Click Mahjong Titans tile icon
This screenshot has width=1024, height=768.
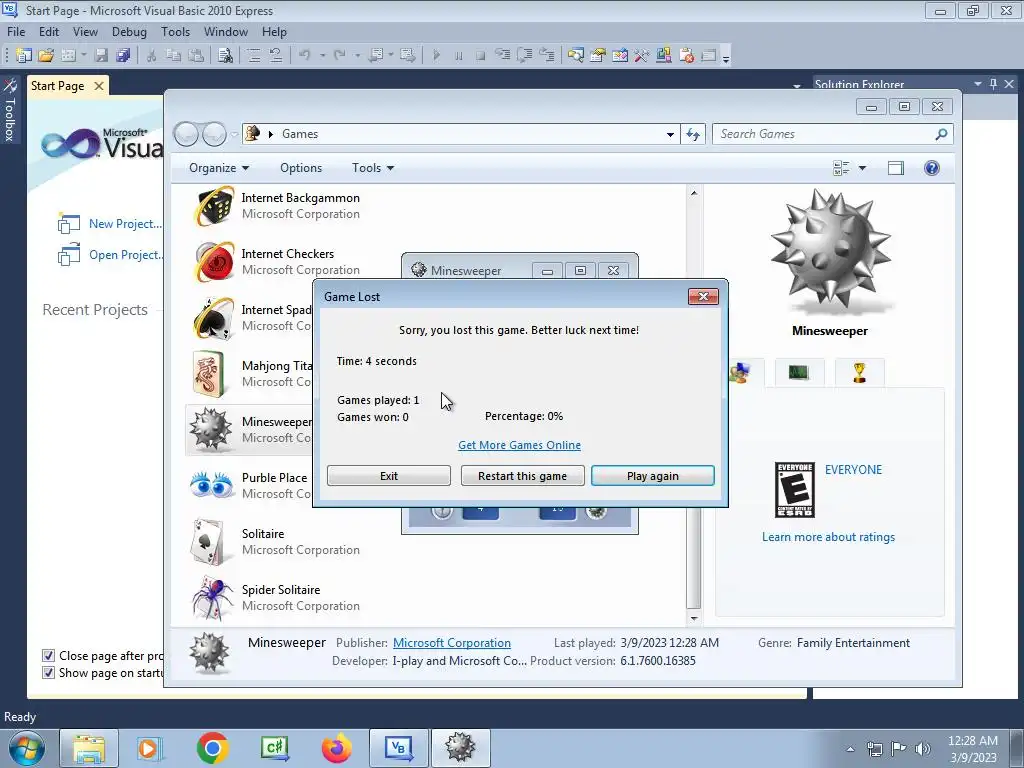209,374
